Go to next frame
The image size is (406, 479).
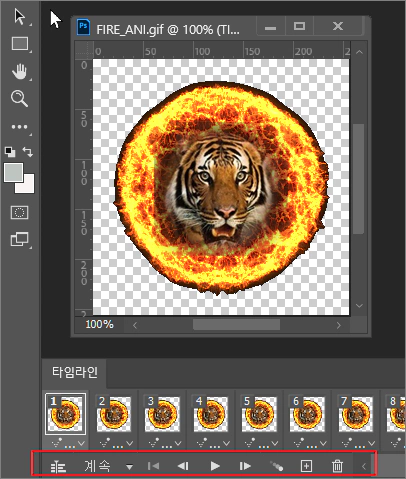pos(245,466)
